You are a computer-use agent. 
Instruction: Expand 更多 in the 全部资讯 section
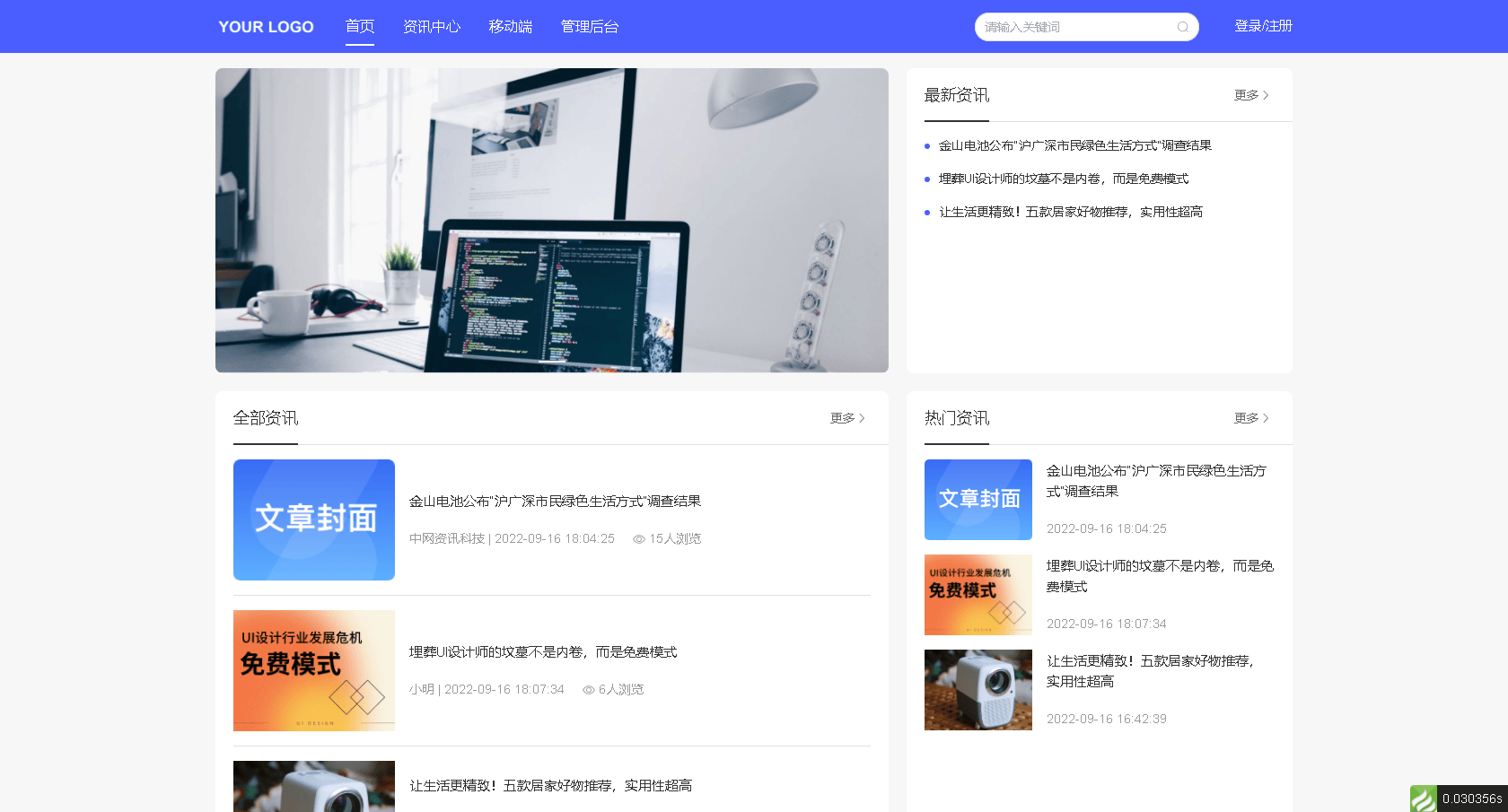point(845,418)
